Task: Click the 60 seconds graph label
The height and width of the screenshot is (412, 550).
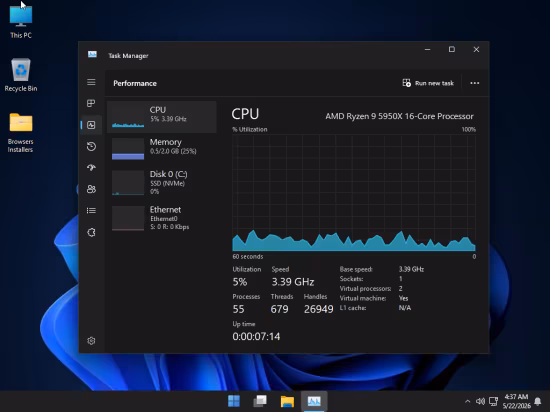Action: point(248,257)
